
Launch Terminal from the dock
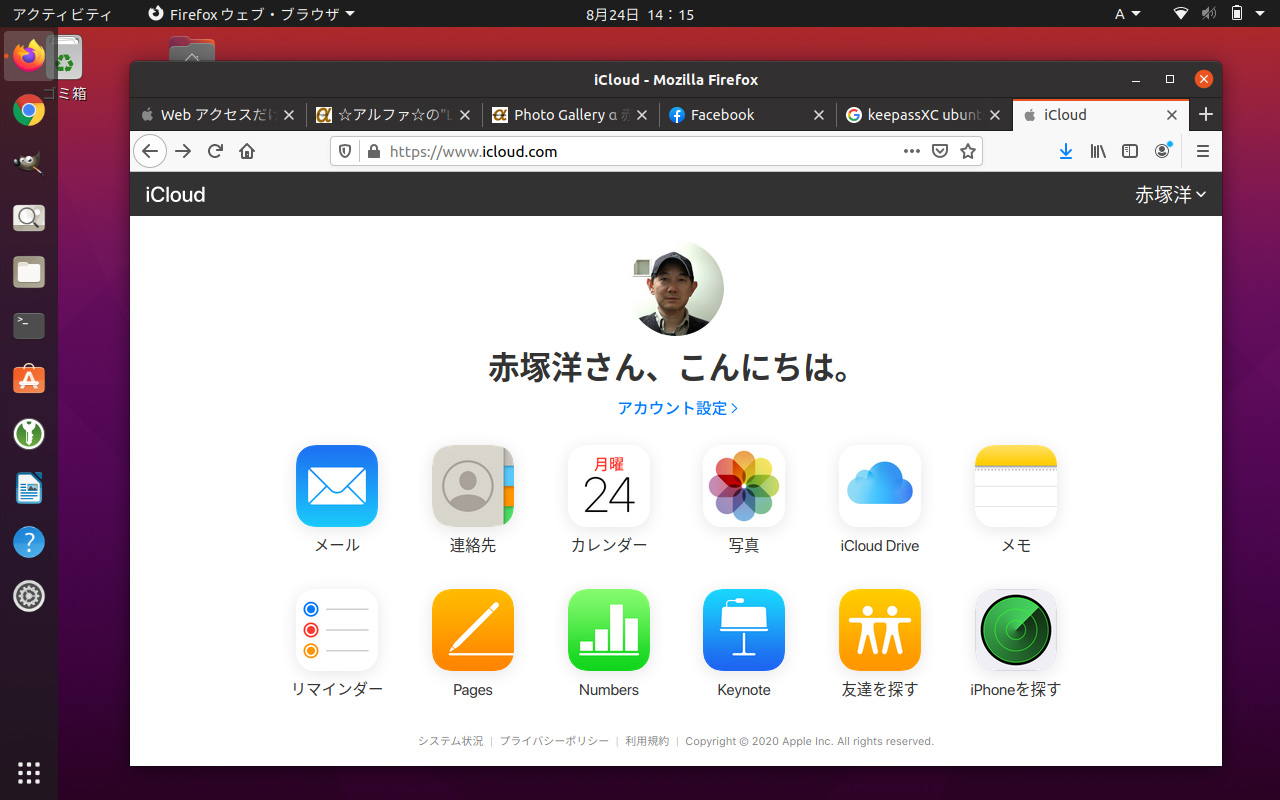(29, 325)
